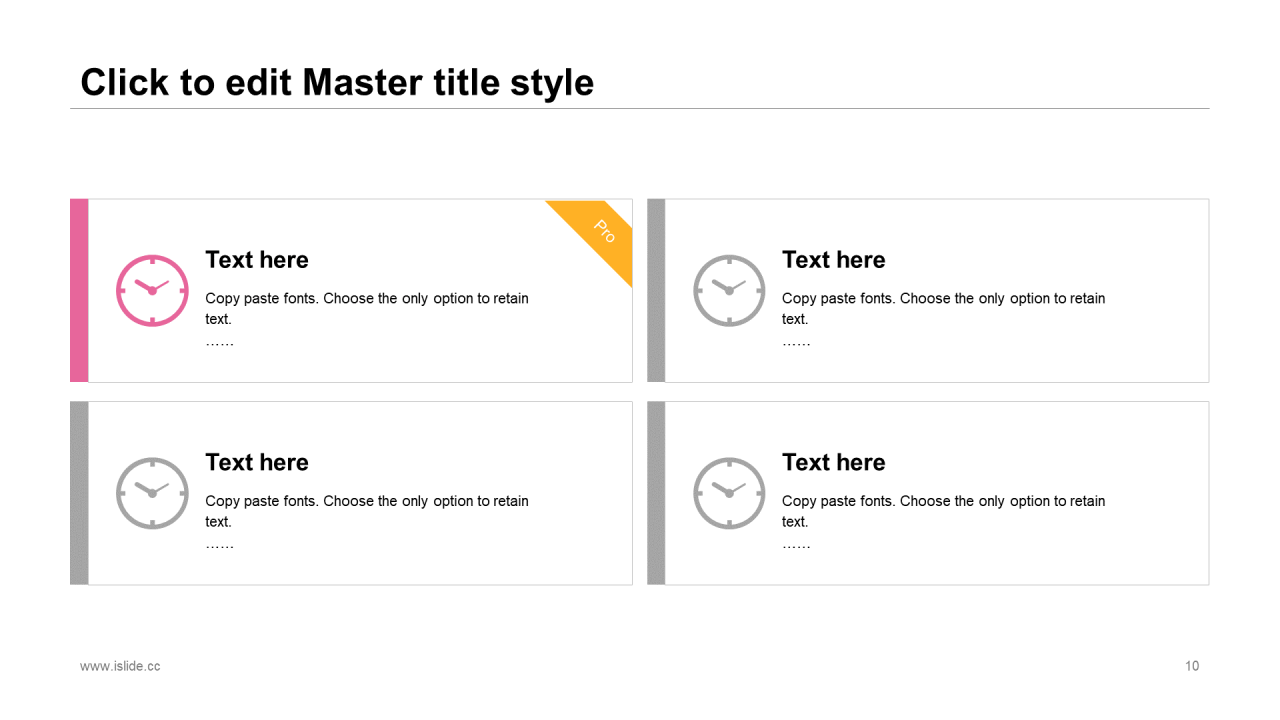
Task: Select the pink accent bar of first card
Action: [79, 290]
